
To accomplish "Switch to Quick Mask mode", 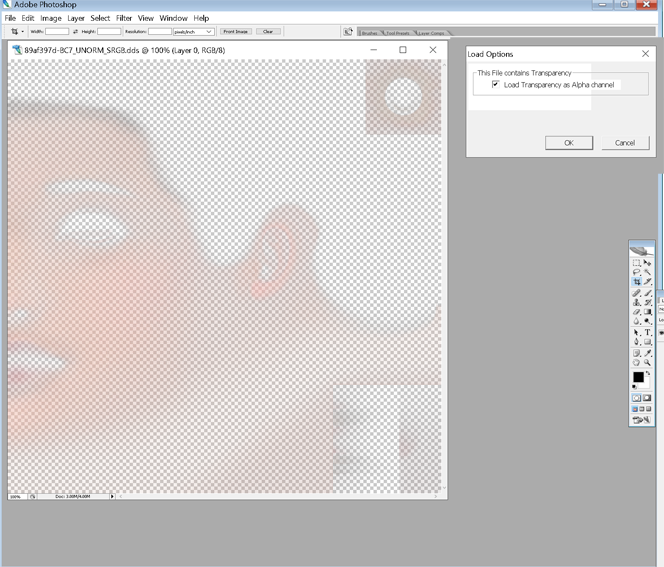I will point(647,398).
